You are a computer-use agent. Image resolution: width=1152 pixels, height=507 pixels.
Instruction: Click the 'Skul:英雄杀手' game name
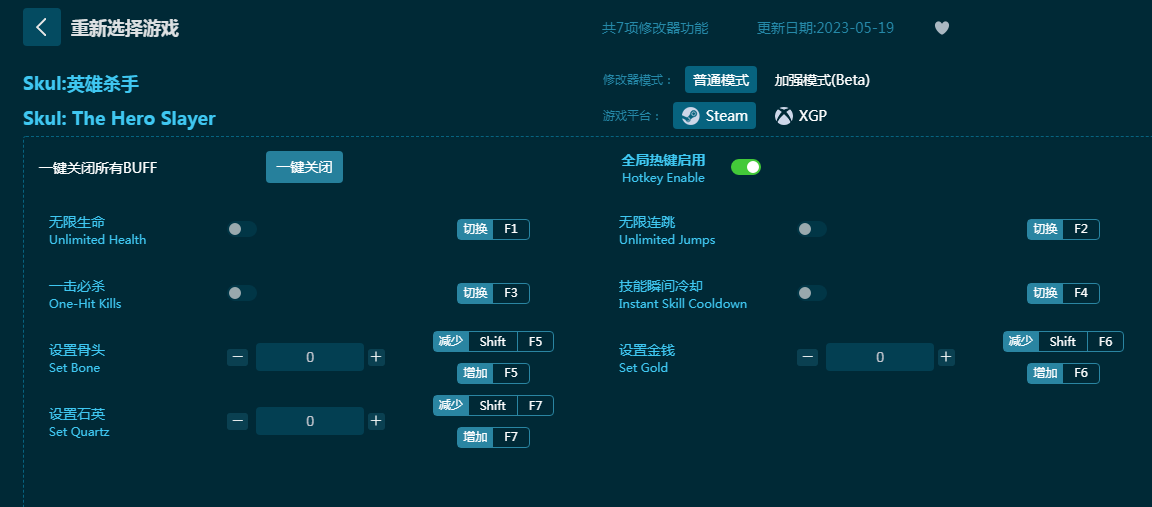coord(81,84)
